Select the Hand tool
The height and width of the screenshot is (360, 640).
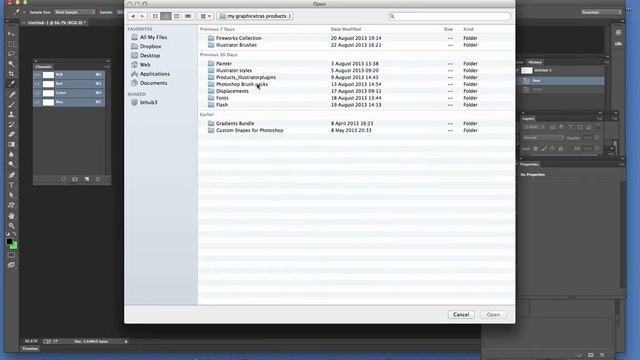coord(11,216)
